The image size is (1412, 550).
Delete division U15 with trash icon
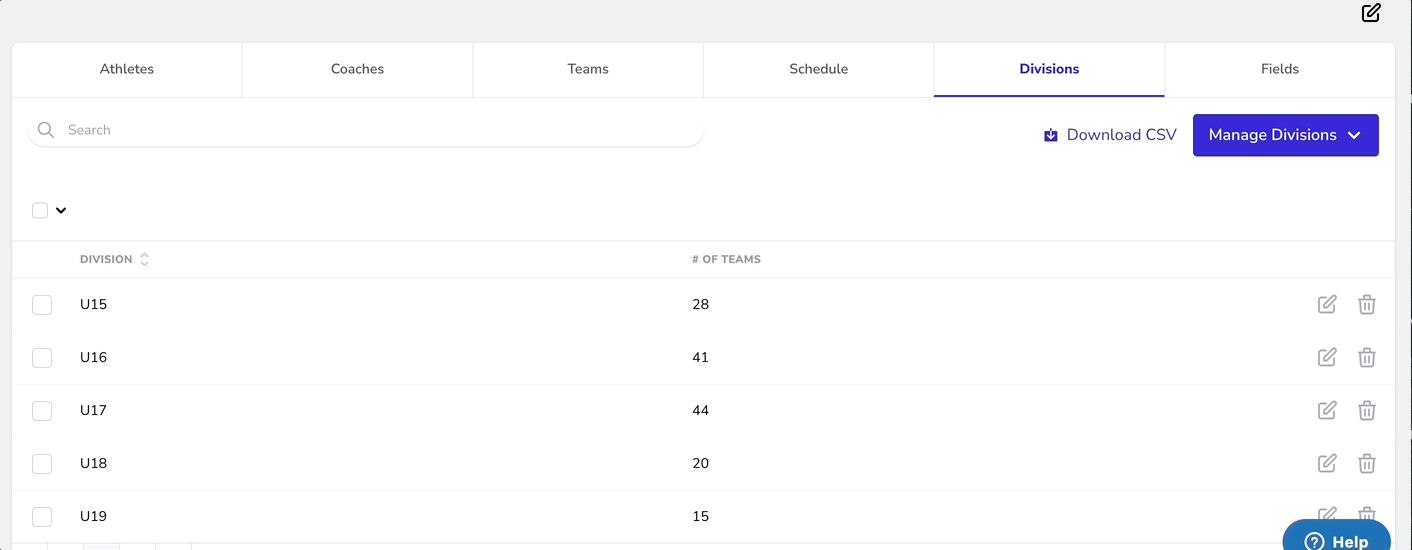[1367, 304]
